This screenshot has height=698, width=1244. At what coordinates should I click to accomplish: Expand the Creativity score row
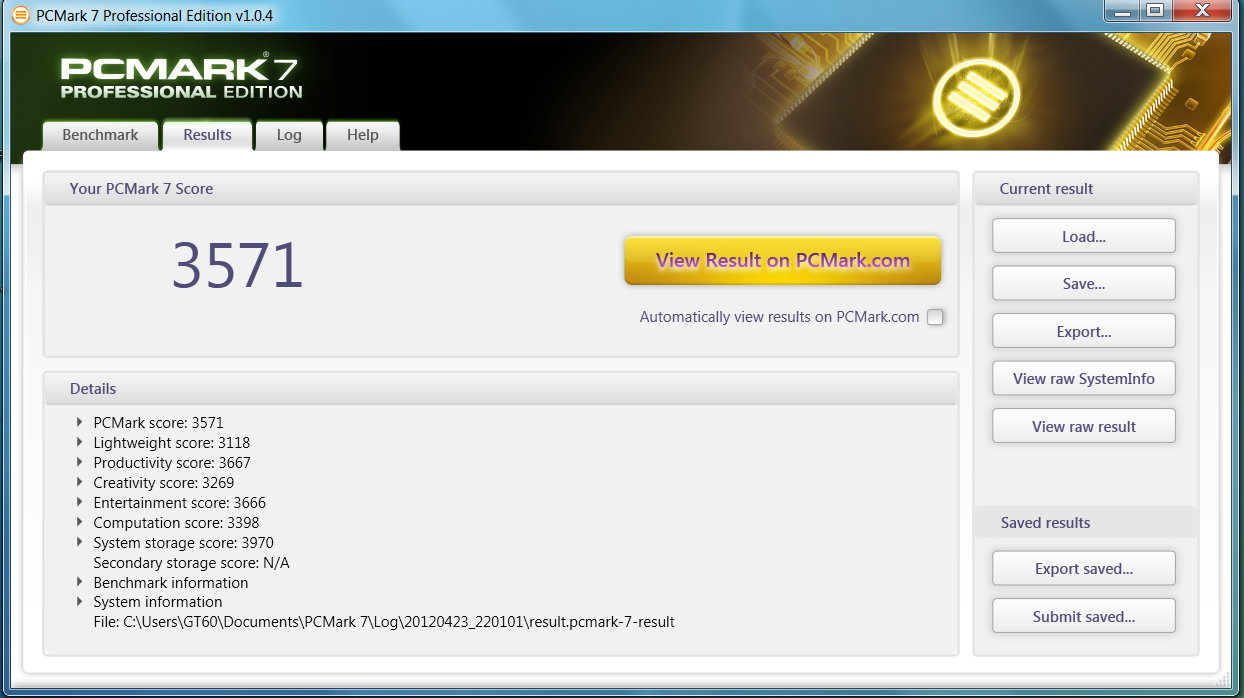pyautogui.click(x=80, y=482)
